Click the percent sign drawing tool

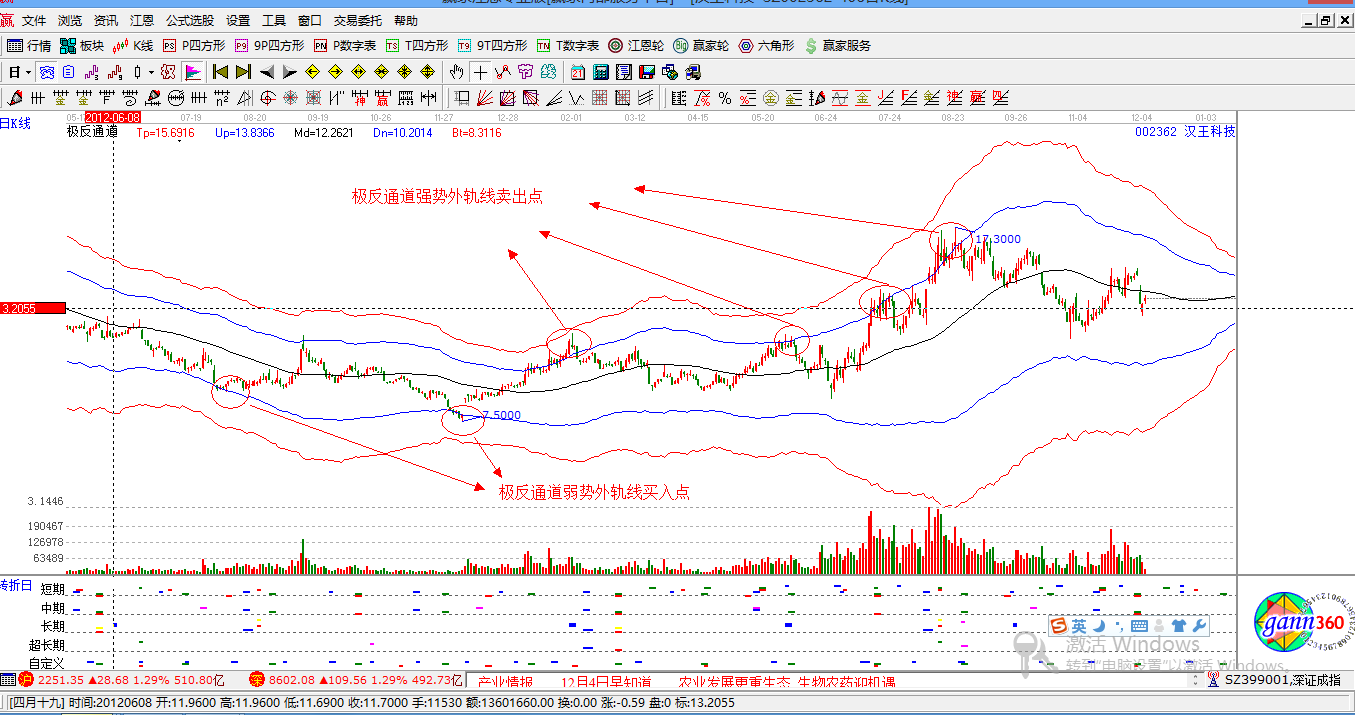[x=724, y=98]
